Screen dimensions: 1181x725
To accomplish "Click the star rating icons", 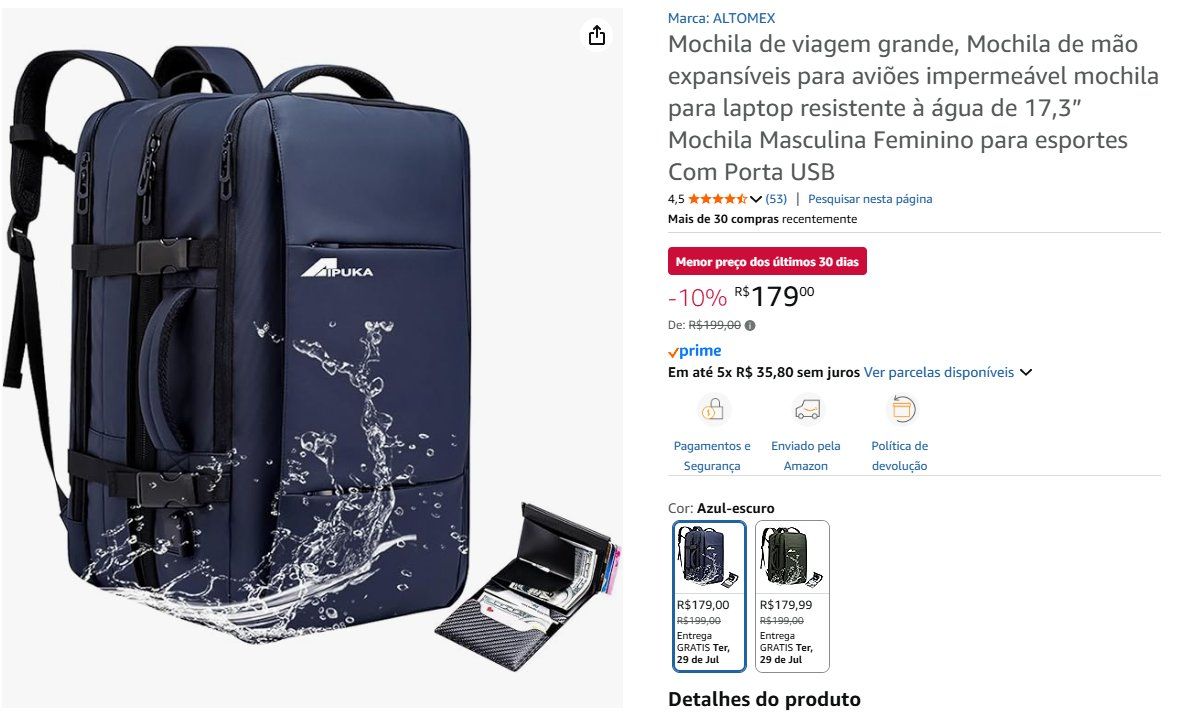I will [717, 199].
